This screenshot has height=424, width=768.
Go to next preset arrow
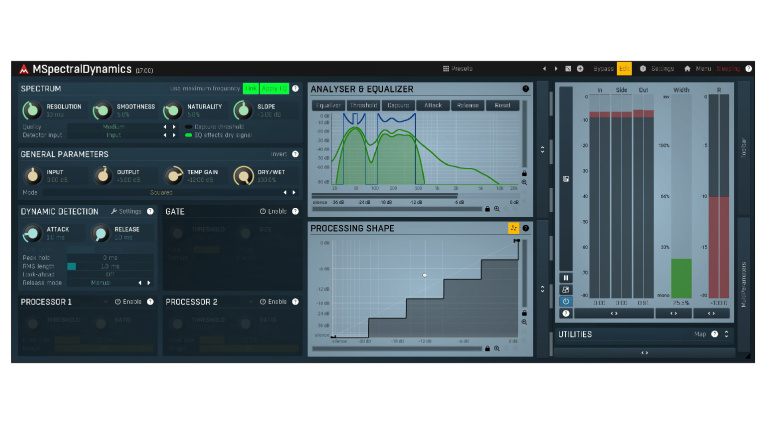pos(556,69)
